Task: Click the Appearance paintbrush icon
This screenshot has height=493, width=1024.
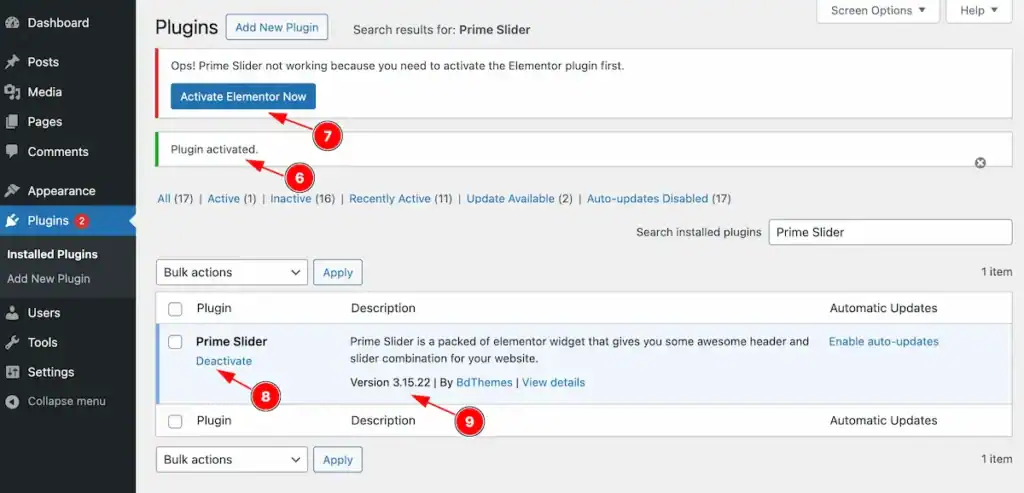Action: 12,191
